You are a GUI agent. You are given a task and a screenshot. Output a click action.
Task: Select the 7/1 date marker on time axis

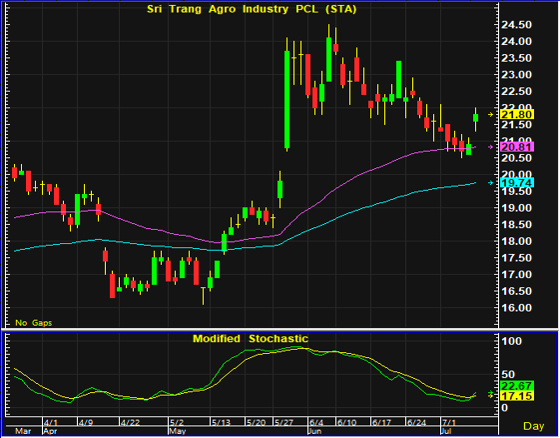tap(449, 423)
